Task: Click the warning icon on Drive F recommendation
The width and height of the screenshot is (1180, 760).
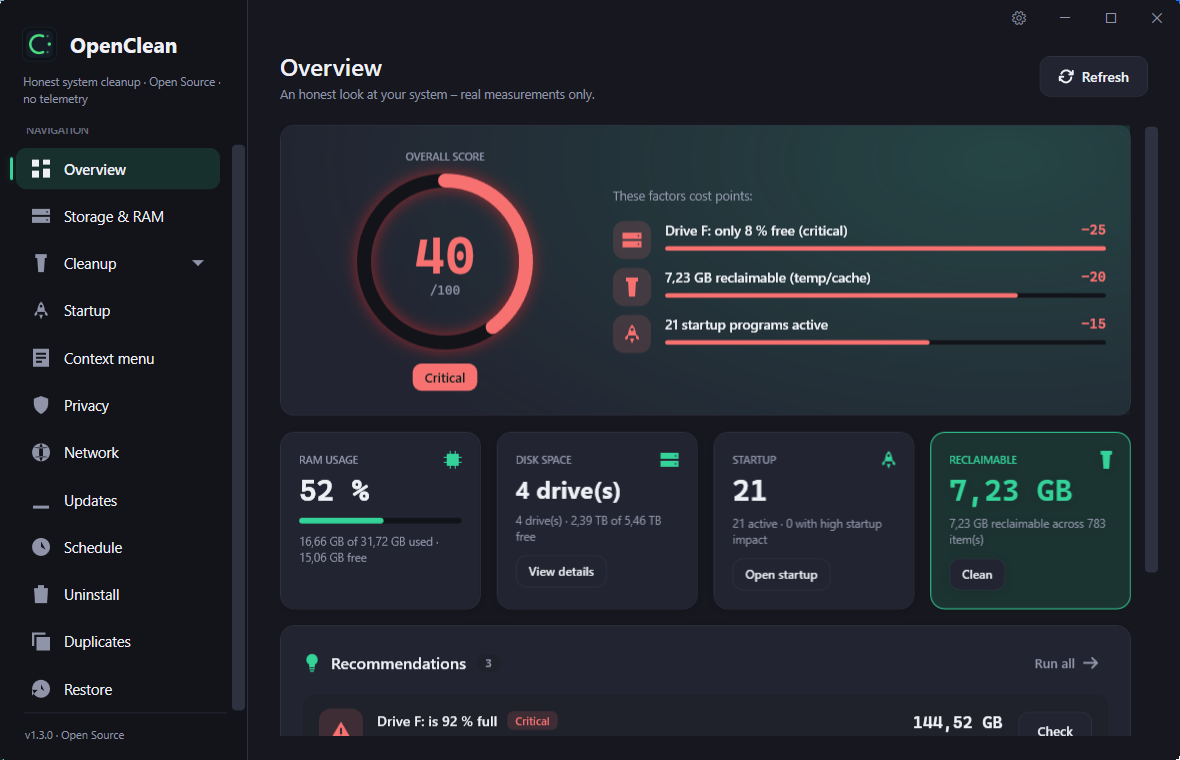Action: point(341,723)
